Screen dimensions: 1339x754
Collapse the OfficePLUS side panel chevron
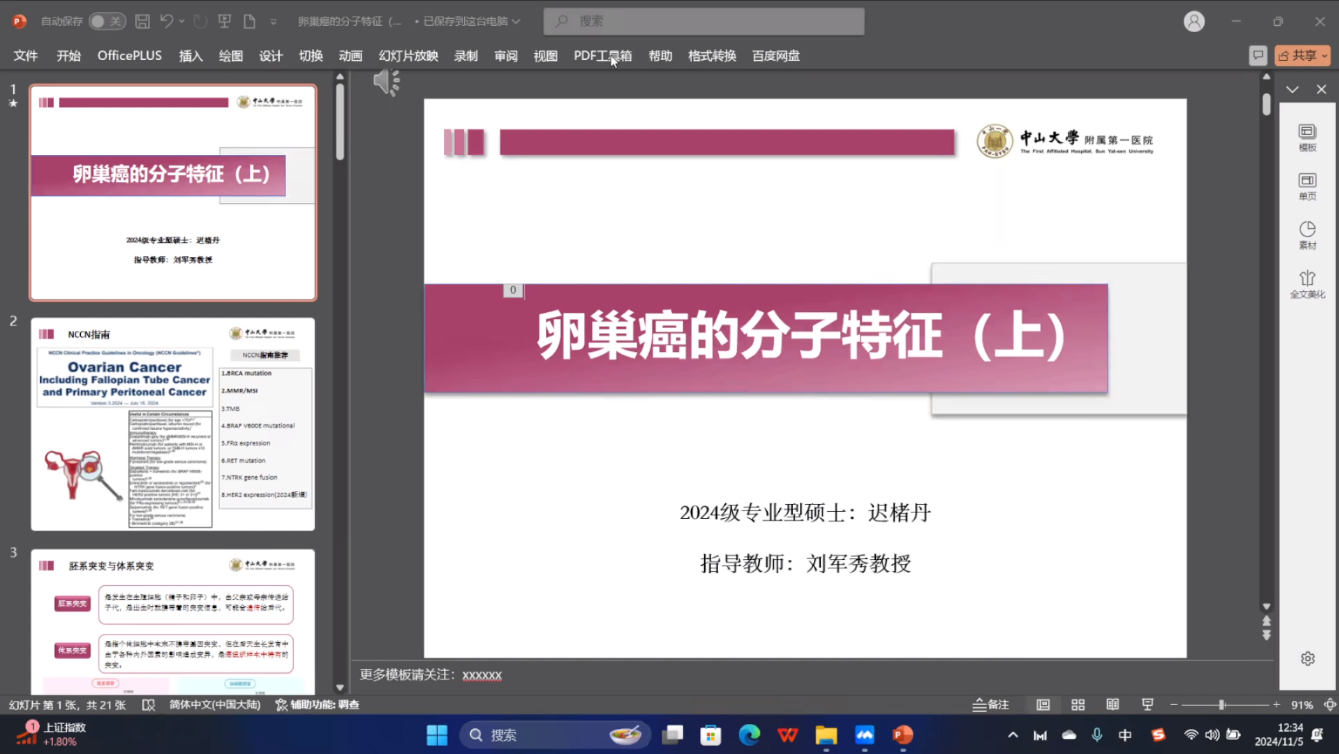(1292, 89)
